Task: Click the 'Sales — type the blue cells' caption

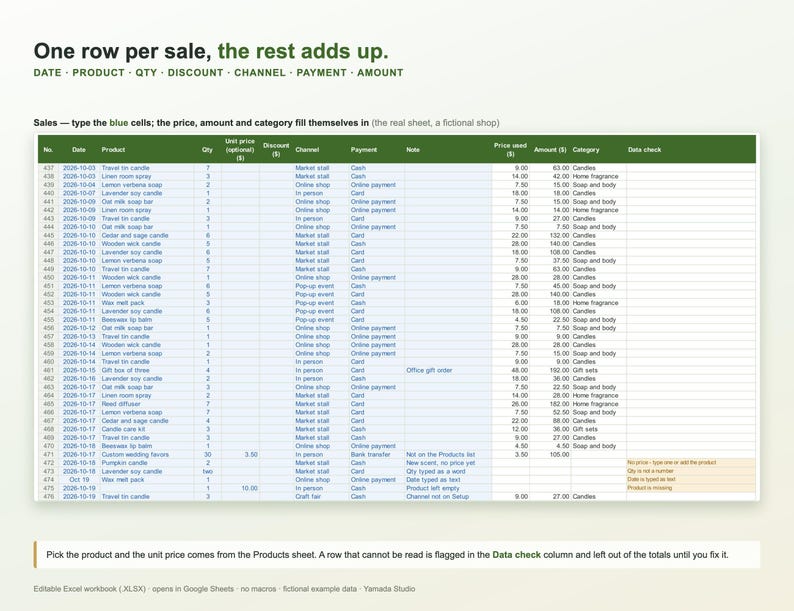Action: (266, 123)
